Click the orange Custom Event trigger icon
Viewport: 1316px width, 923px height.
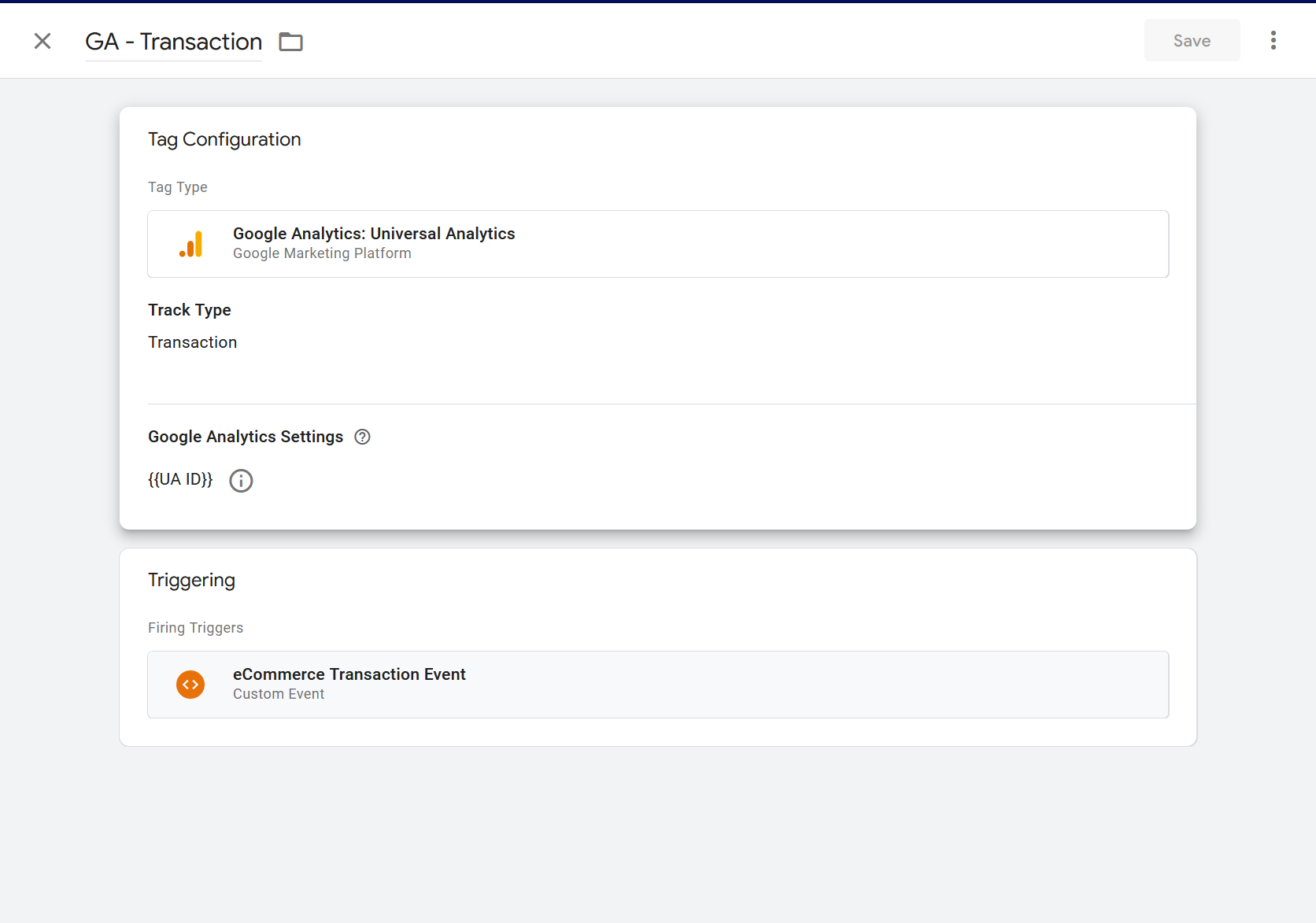[x=190, y=685]
